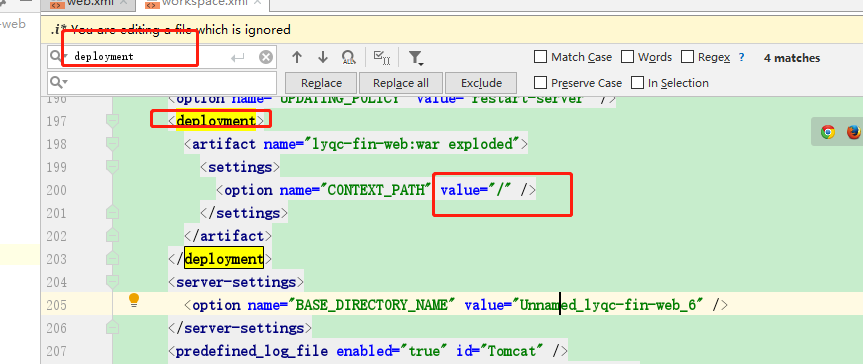Click highlighted deployment tag on line 197
The width and height of the screenshot is (863, 364).
(x=216, y=121)
